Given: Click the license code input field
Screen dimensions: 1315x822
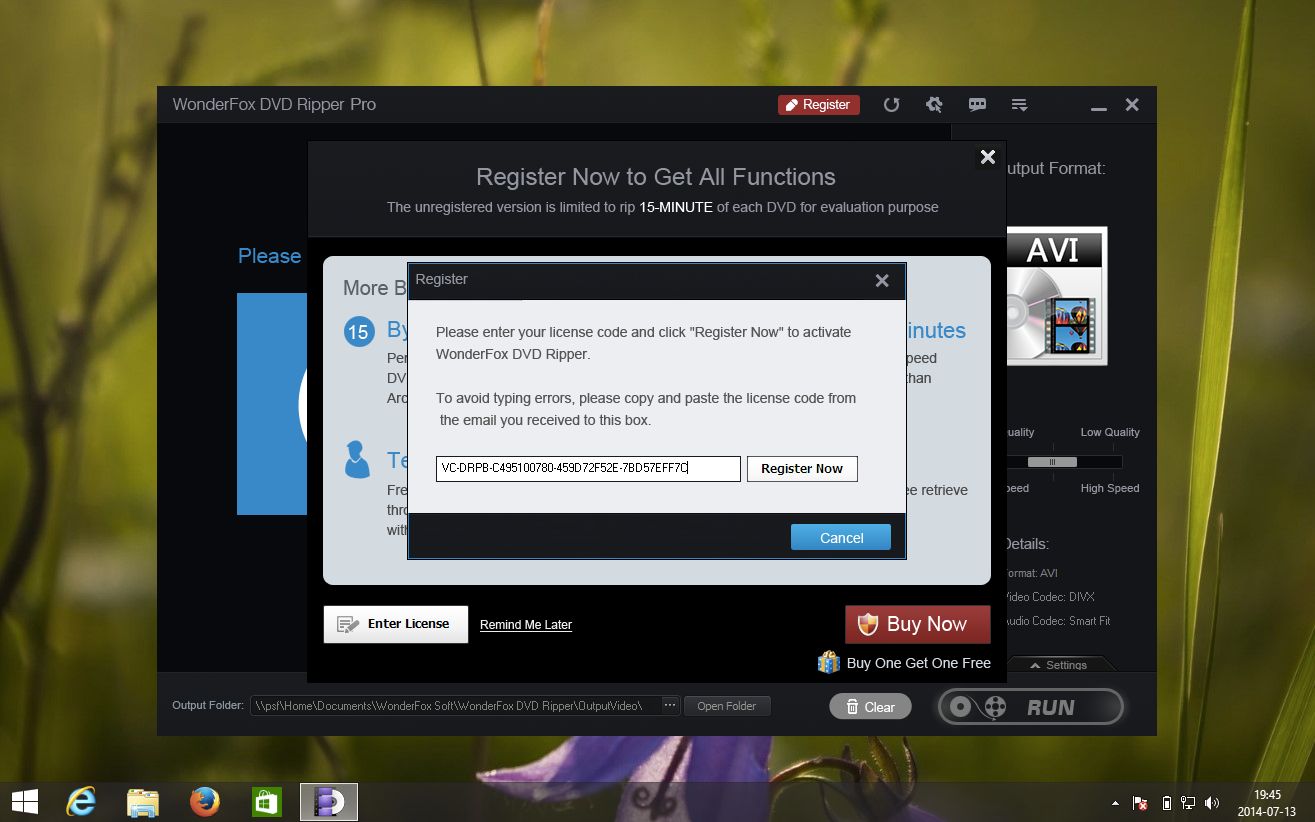Looking at the screenshot, I should [588, 468].
